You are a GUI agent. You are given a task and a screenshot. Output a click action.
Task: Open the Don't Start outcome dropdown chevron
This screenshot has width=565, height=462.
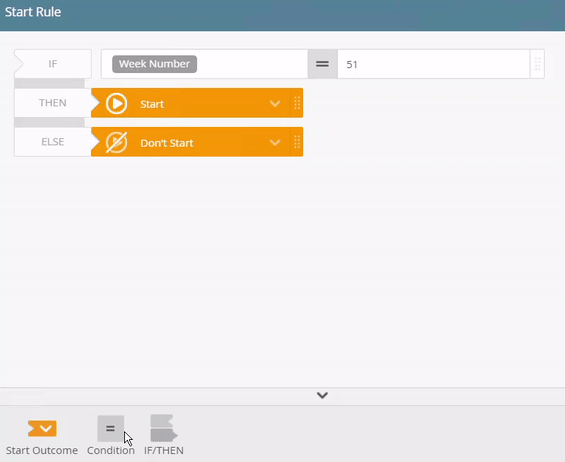click(x=275, y=143)
